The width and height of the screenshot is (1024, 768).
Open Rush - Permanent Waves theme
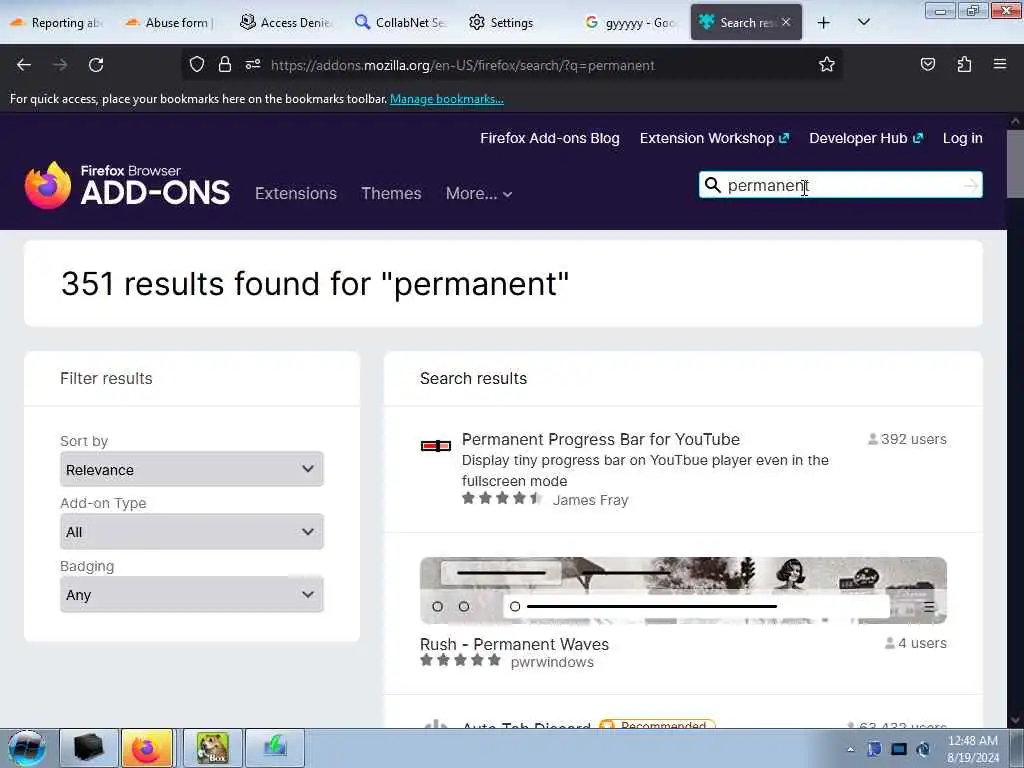click(x=514, y=644)
